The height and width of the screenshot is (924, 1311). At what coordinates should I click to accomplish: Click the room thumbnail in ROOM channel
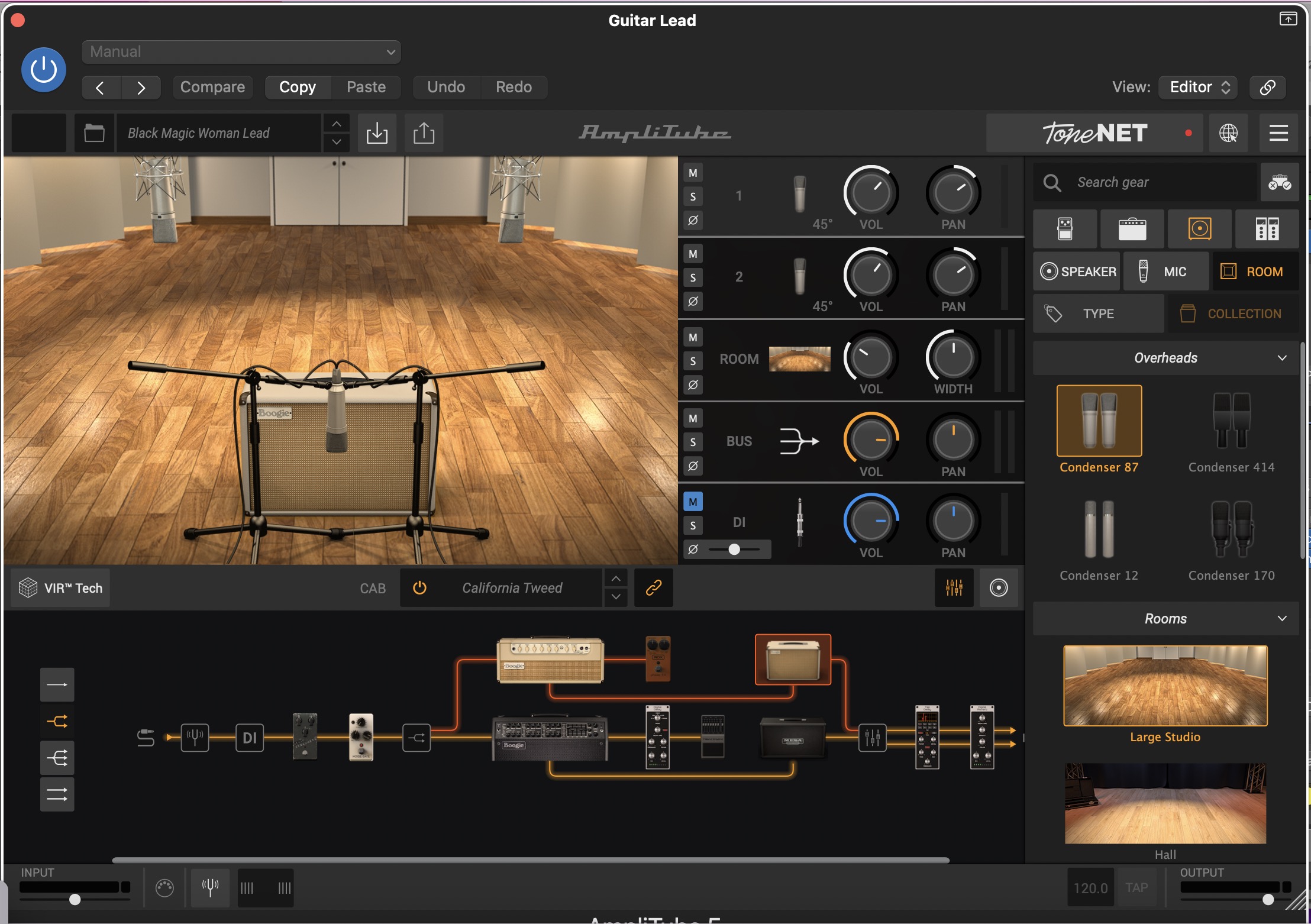click(x=799, y=359)
